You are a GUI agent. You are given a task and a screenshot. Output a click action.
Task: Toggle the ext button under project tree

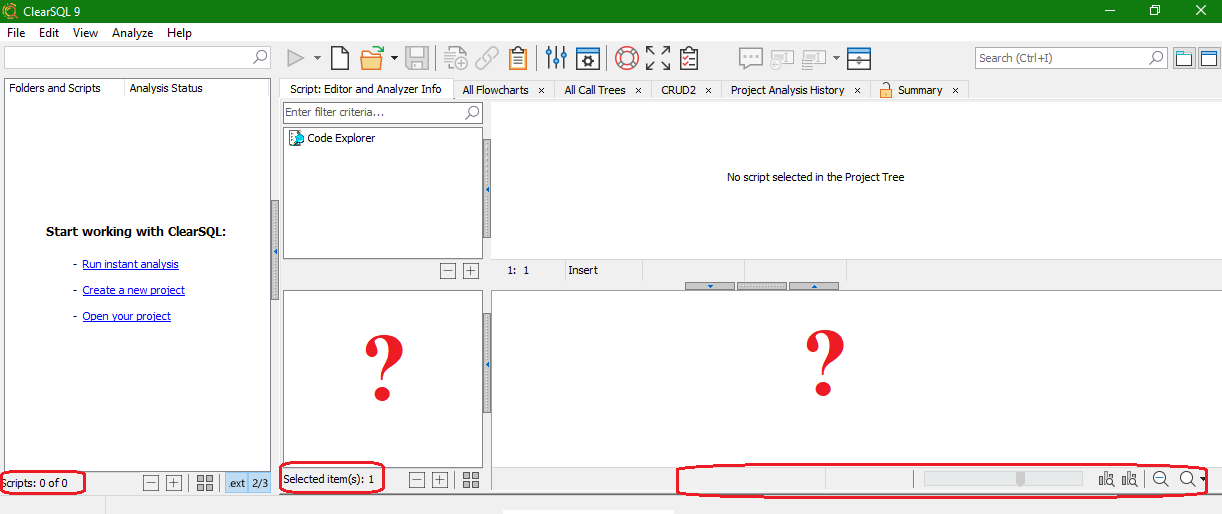(237, 483)
